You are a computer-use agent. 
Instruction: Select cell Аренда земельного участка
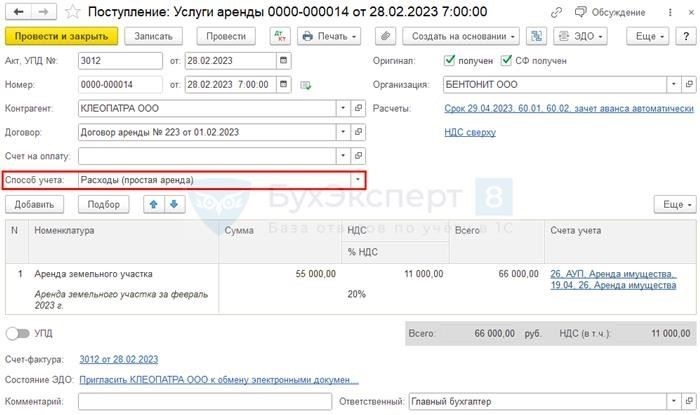(93, 274)
